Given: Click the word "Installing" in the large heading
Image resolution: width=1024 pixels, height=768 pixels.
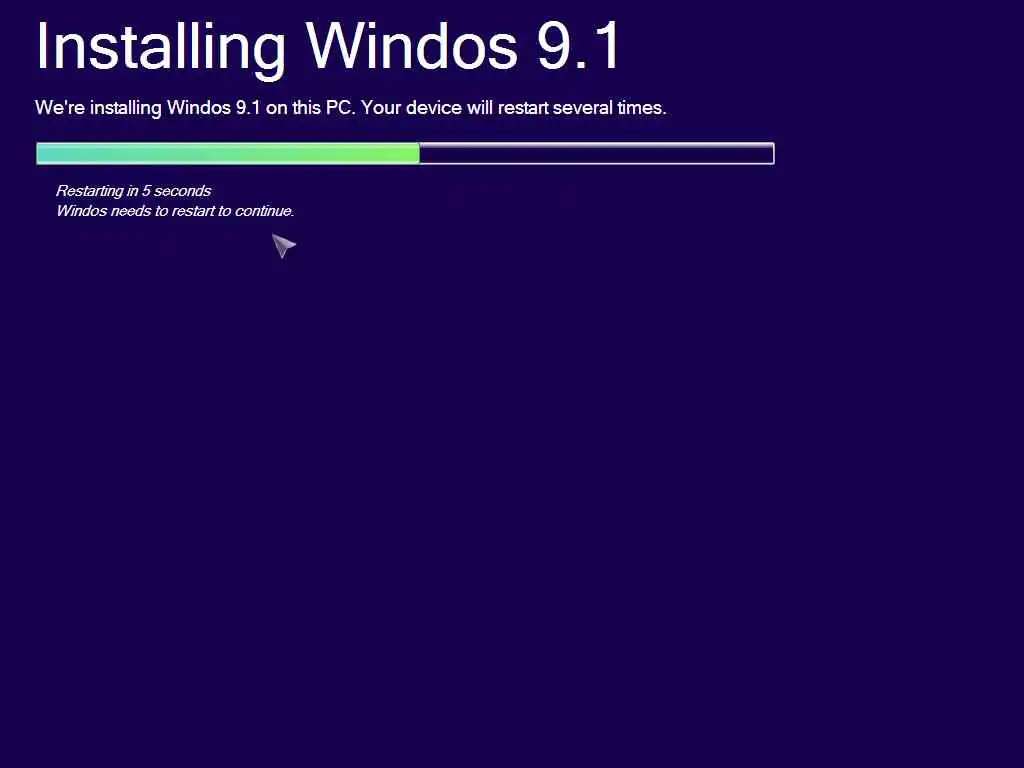Looking at the screenshot, I should pos(161,48).
